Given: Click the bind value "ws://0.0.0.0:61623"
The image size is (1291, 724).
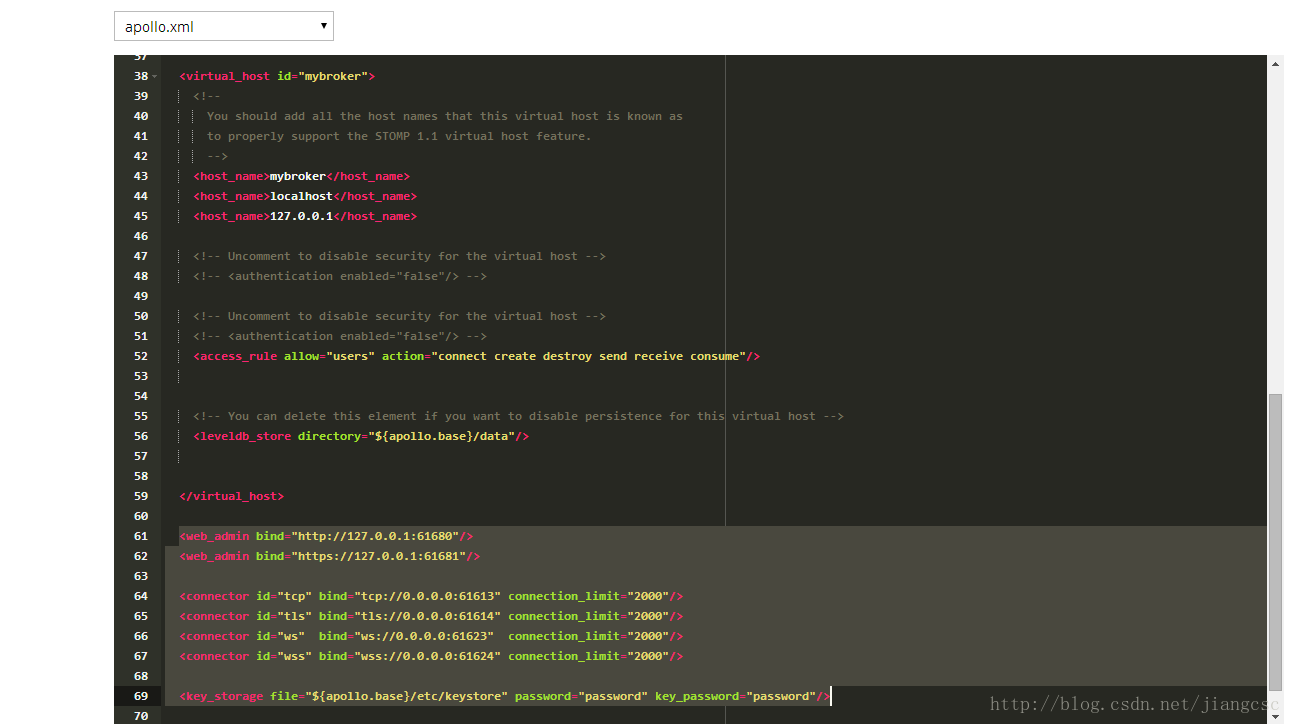Looking at the screenshot, I should (x=424, y=636).
